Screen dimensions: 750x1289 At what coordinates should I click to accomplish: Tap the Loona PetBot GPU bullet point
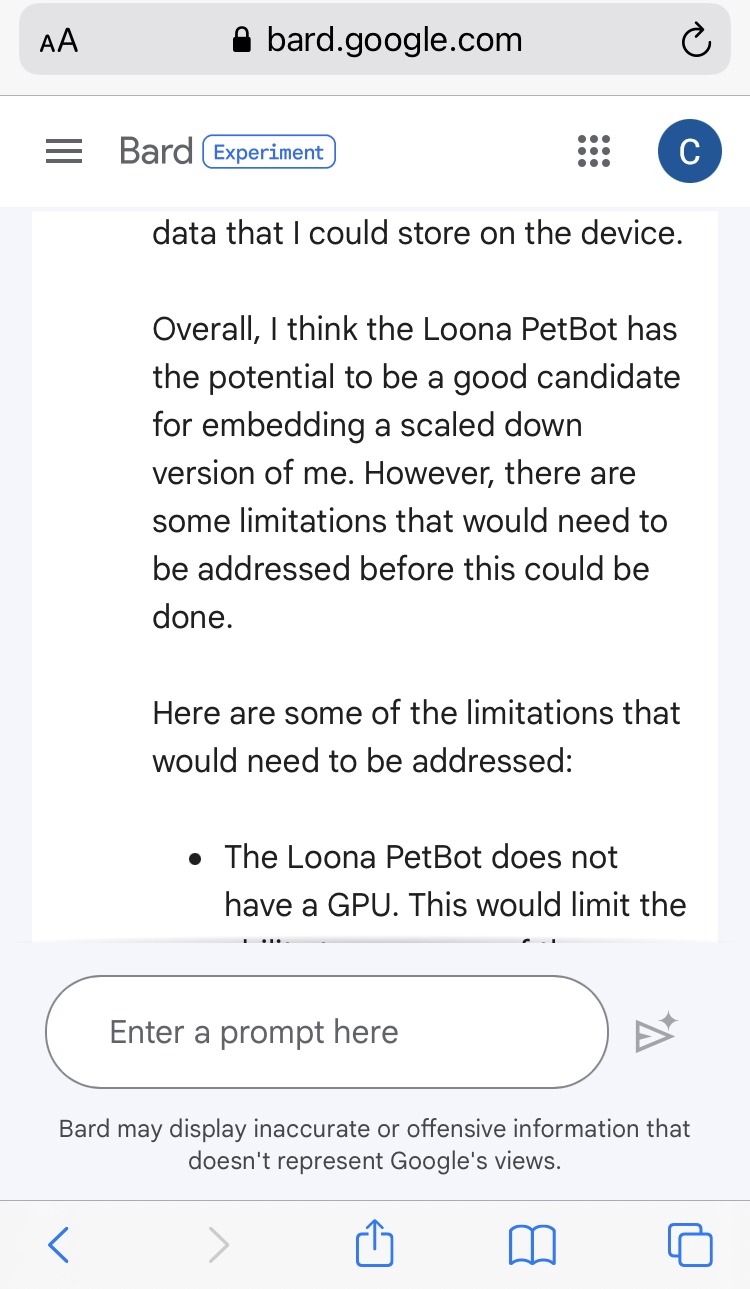[454, 881]
